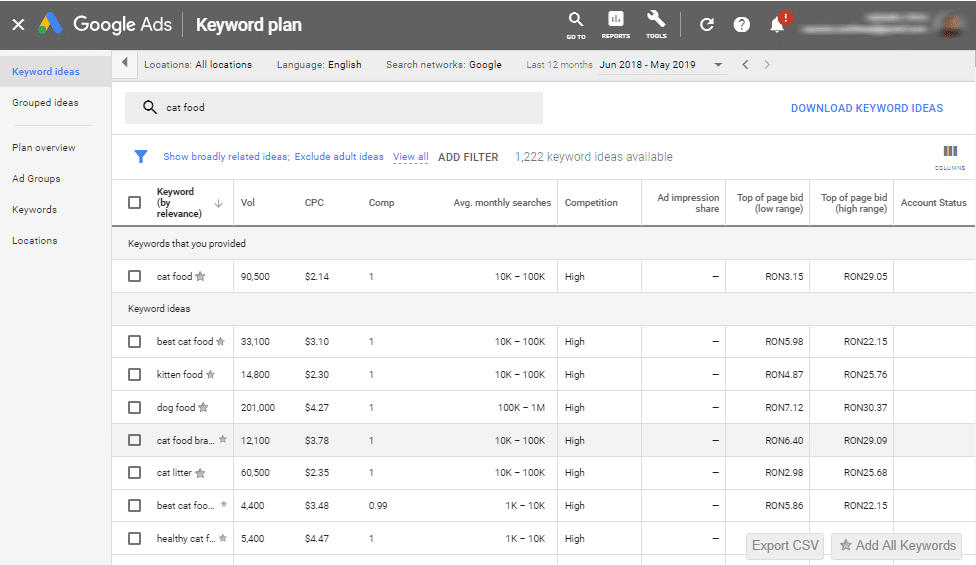Image resolution: width=976 pixels, height=565 pixels.
Task: Toggle the select-all checkbox in table header
Action: (134, 203)
